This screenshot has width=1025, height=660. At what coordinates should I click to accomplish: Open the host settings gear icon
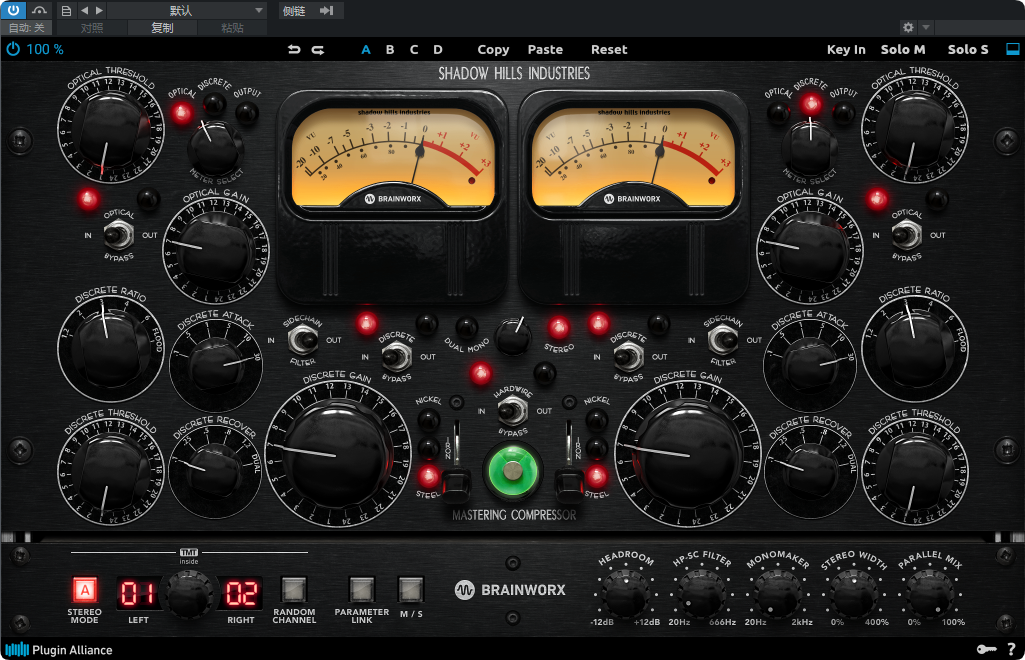(x=908, y=27)
